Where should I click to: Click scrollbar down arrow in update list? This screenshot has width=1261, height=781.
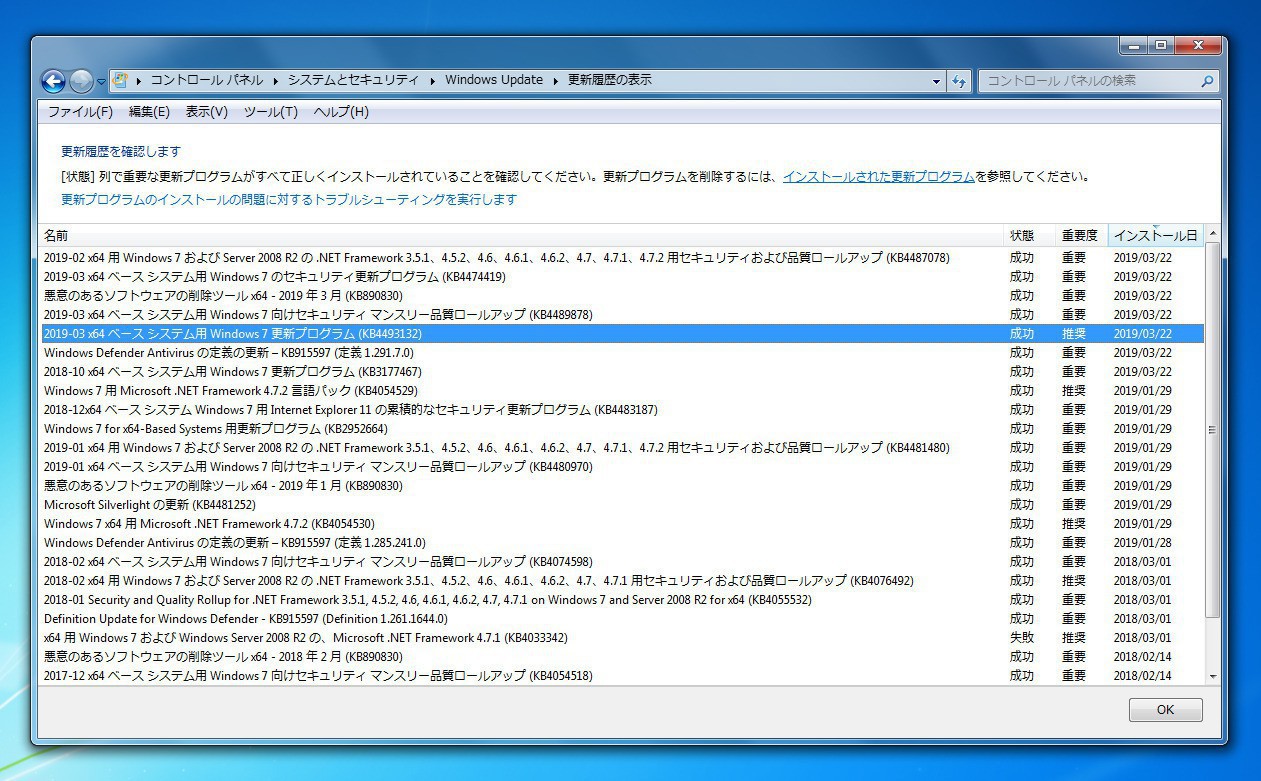(x=1213, y=677)
